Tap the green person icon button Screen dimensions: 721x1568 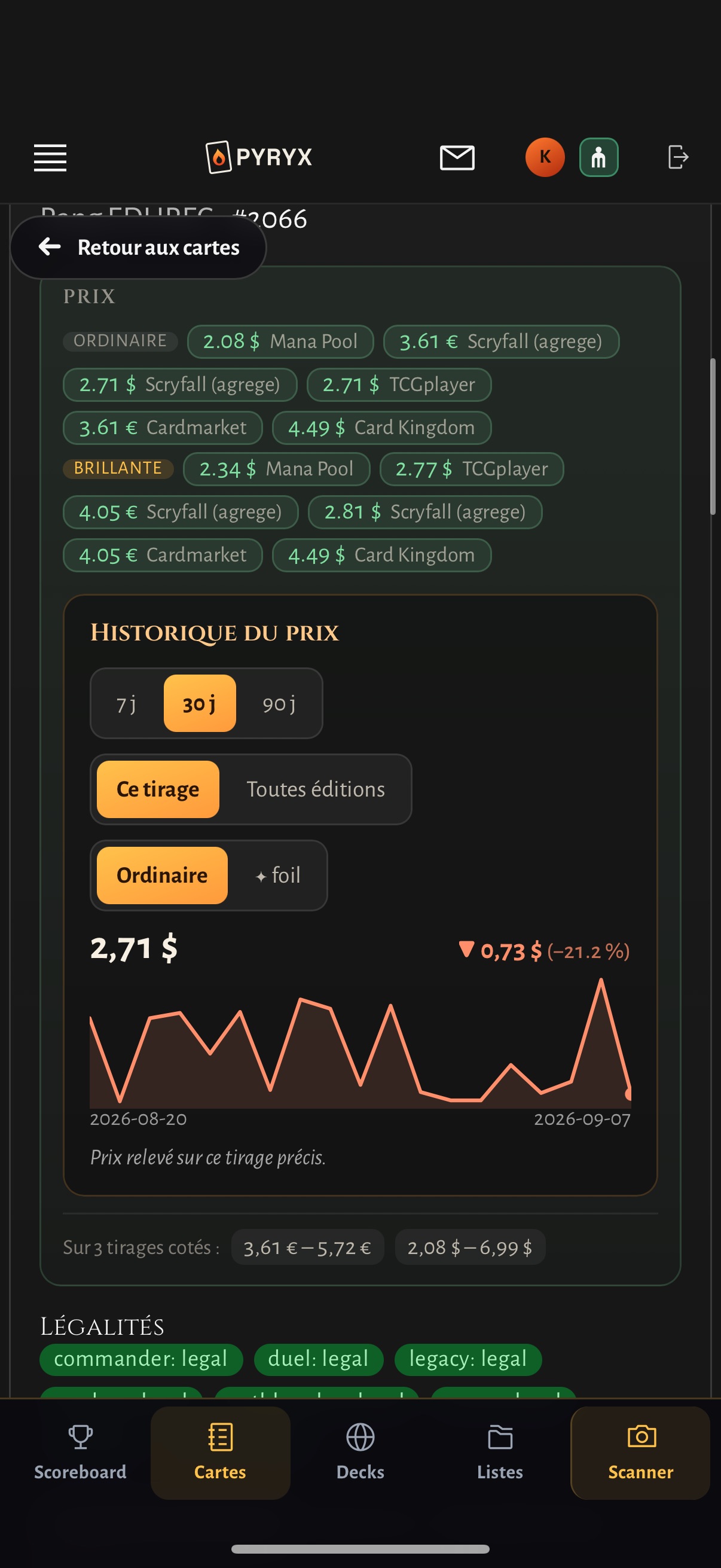coord(598,157)
